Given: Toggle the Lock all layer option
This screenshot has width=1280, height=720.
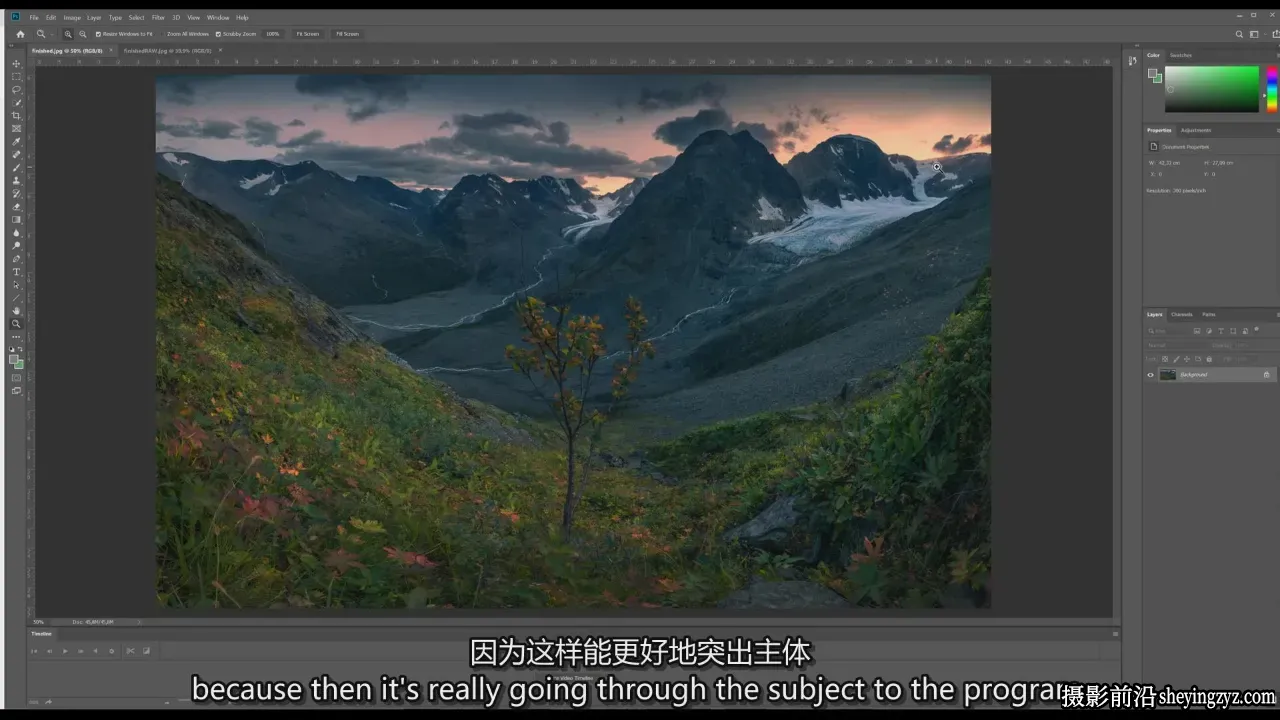Looking at the screenshot, I should (1209, 359).
